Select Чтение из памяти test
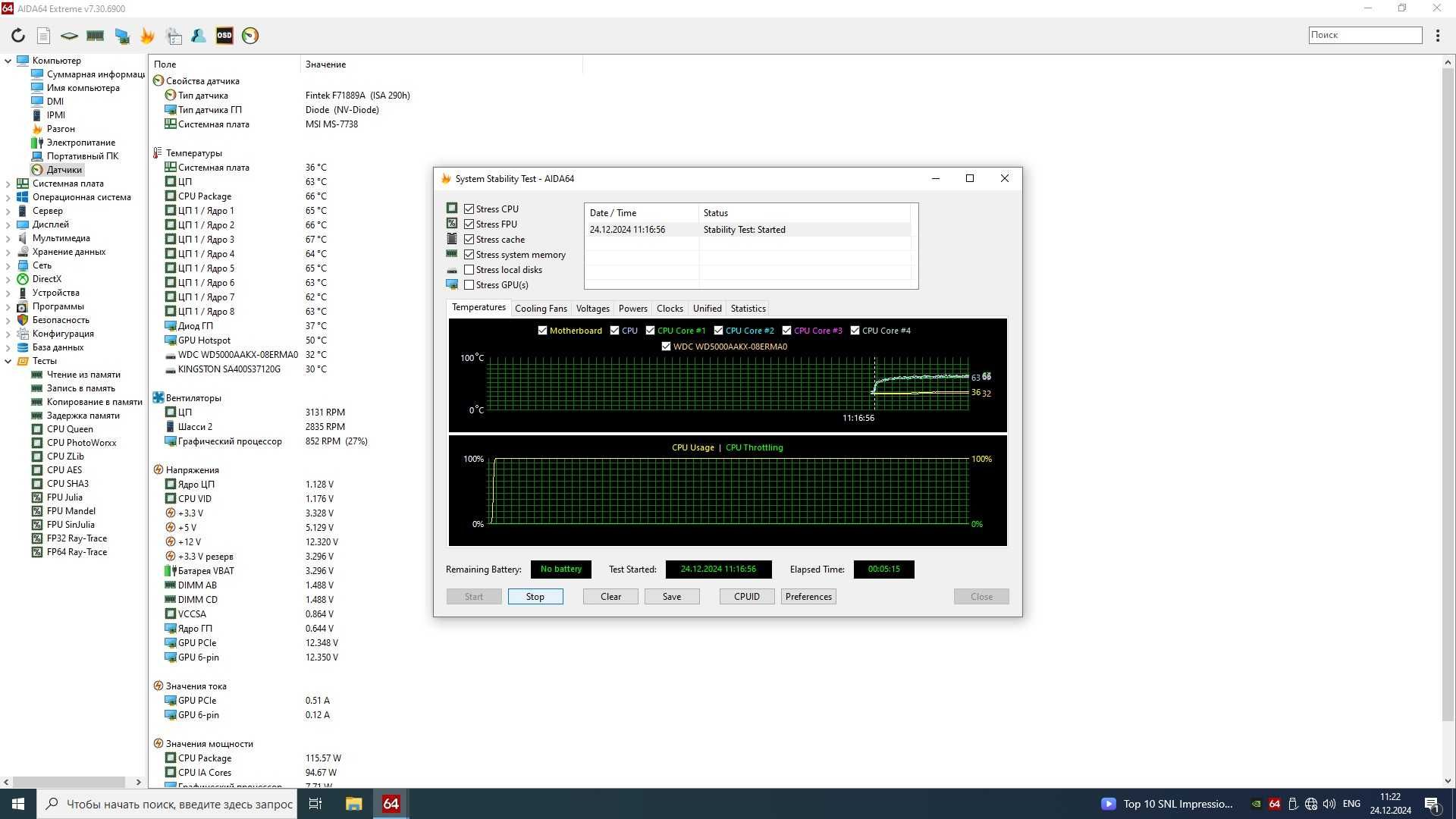 [x=83, y=375]
